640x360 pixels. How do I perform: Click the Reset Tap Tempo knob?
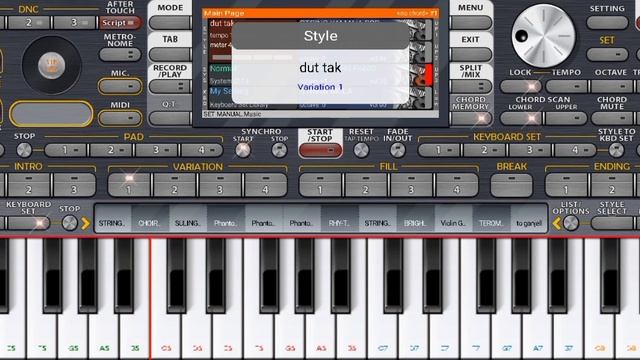[x=361, y=150]
